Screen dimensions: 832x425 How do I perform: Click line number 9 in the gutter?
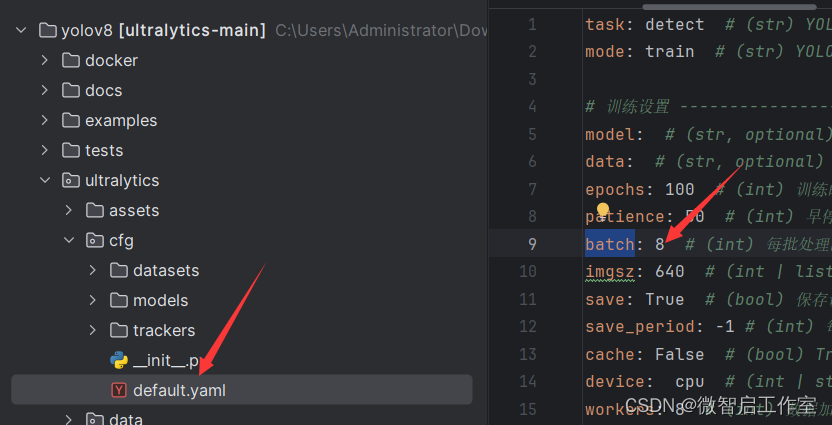point(532,244)
